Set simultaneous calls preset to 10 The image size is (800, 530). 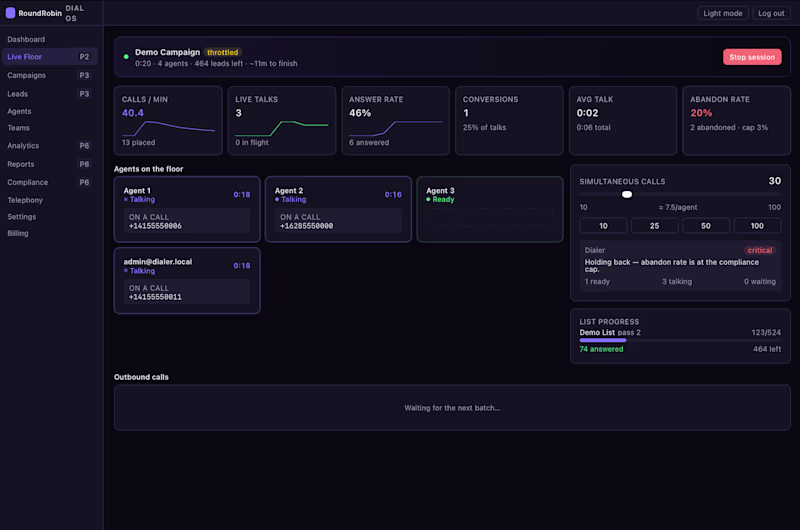(603, 225)
